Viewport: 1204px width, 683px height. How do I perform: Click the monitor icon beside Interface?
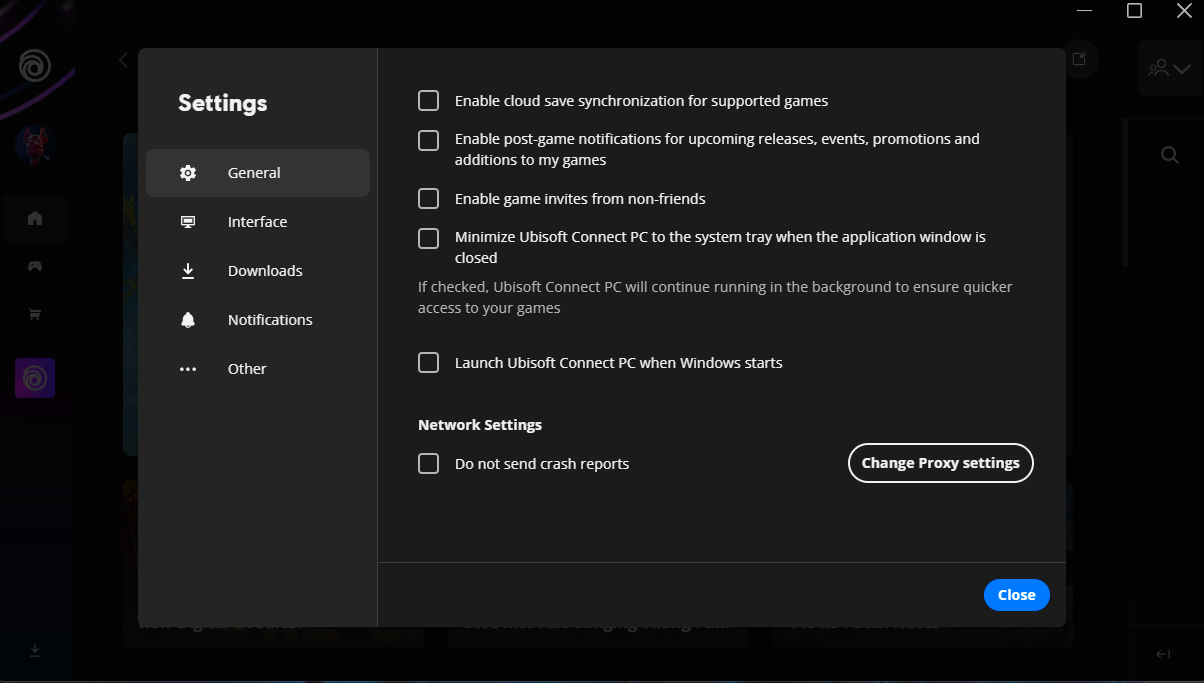tap(188, 222)
